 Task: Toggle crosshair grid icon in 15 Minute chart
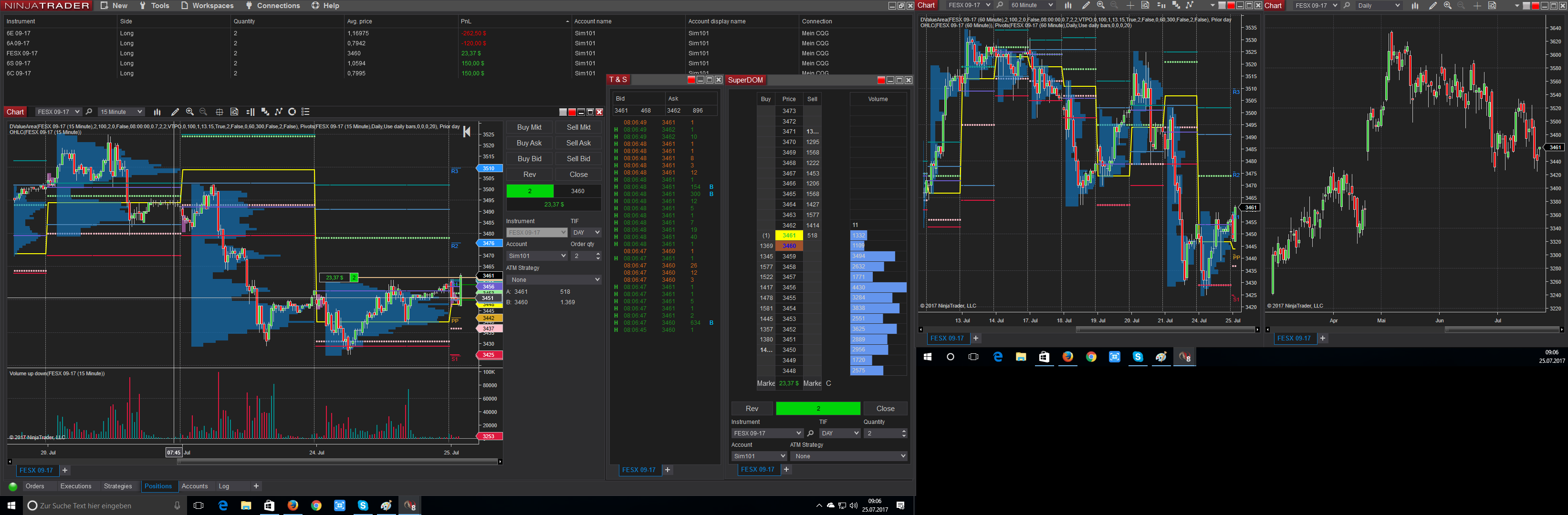pos(220,112)
